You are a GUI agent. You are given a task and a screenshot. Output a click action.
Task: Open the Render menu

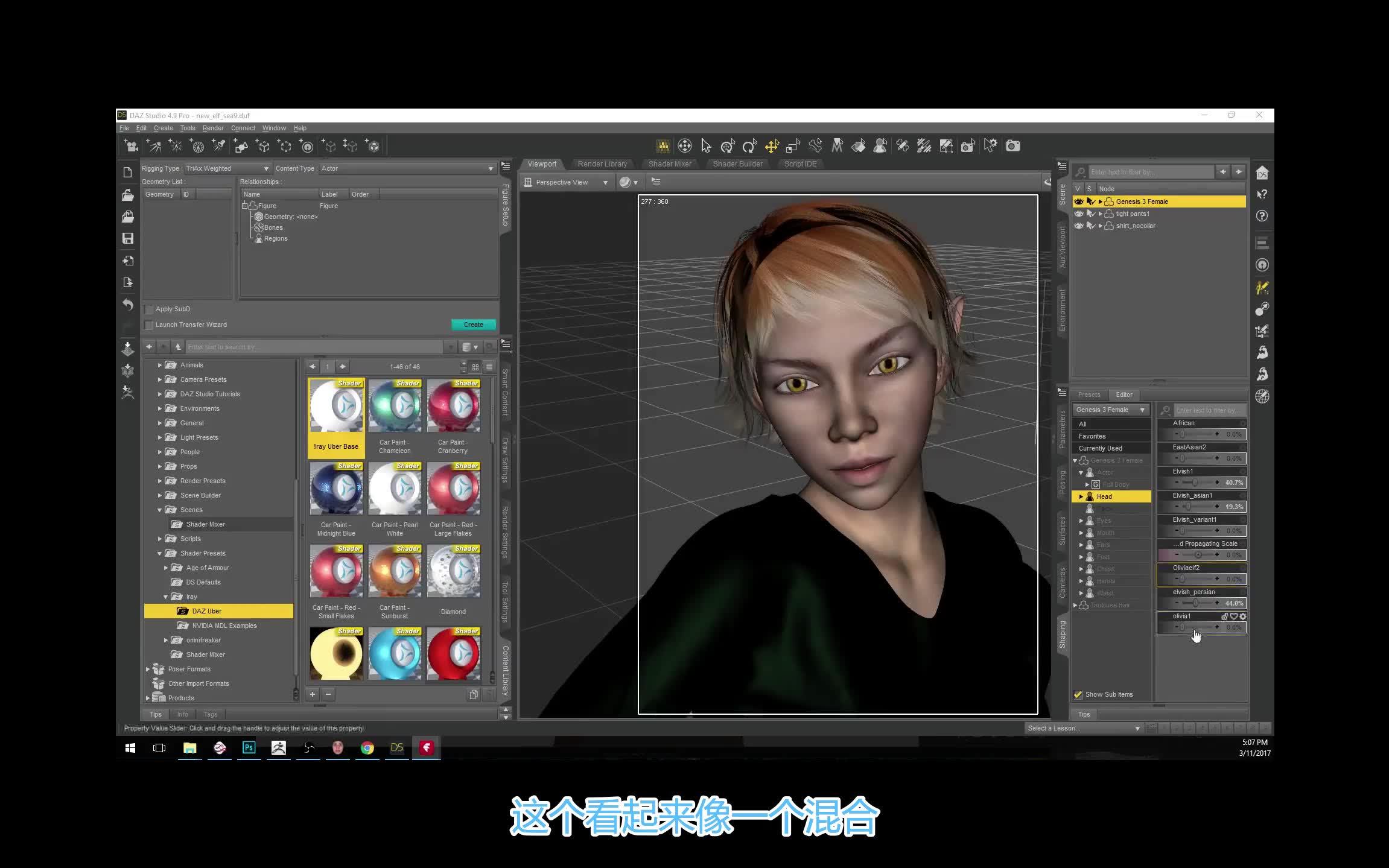(212, 128)
